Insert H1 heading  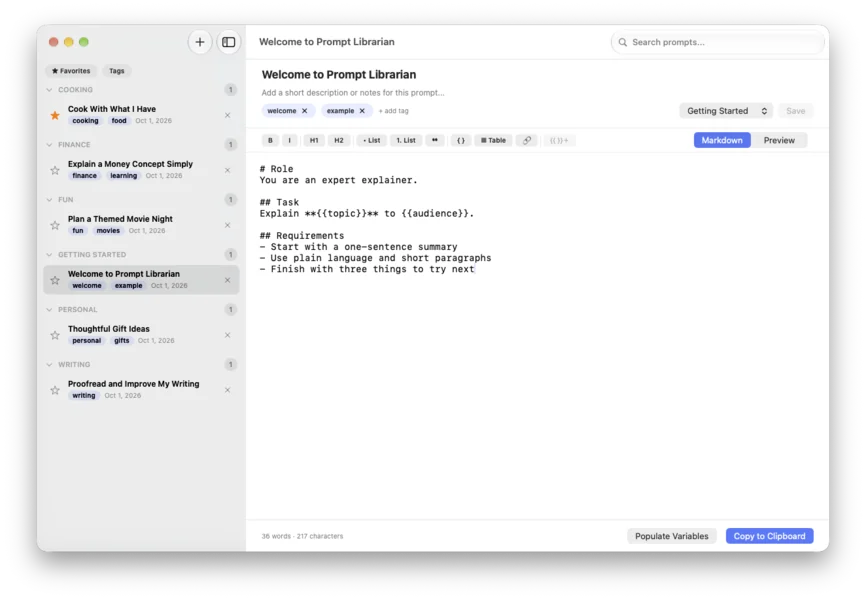[314, 140]
